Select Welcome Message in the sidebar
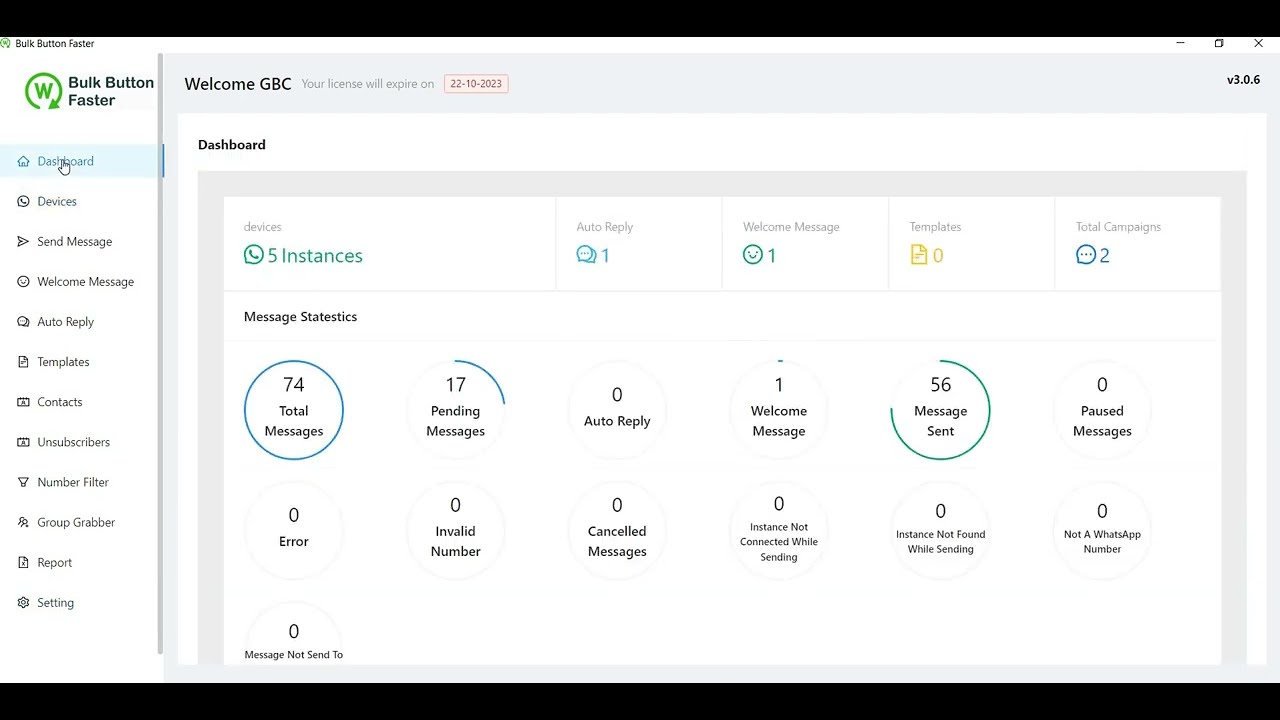Viewport: 1280px width, 720px height. [x=81, y=281]
